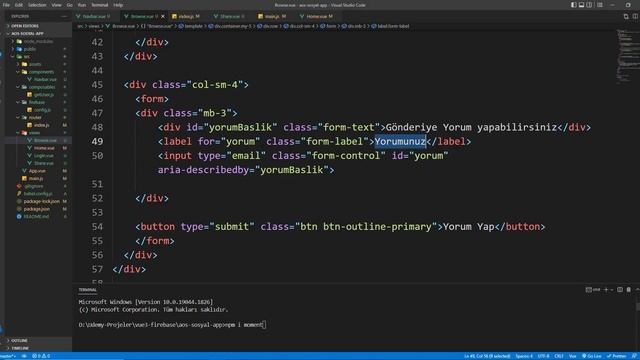This screenshot has width=640, height=360.
Task: Change indentation via Spaces: 4
Action: (524, 356)
